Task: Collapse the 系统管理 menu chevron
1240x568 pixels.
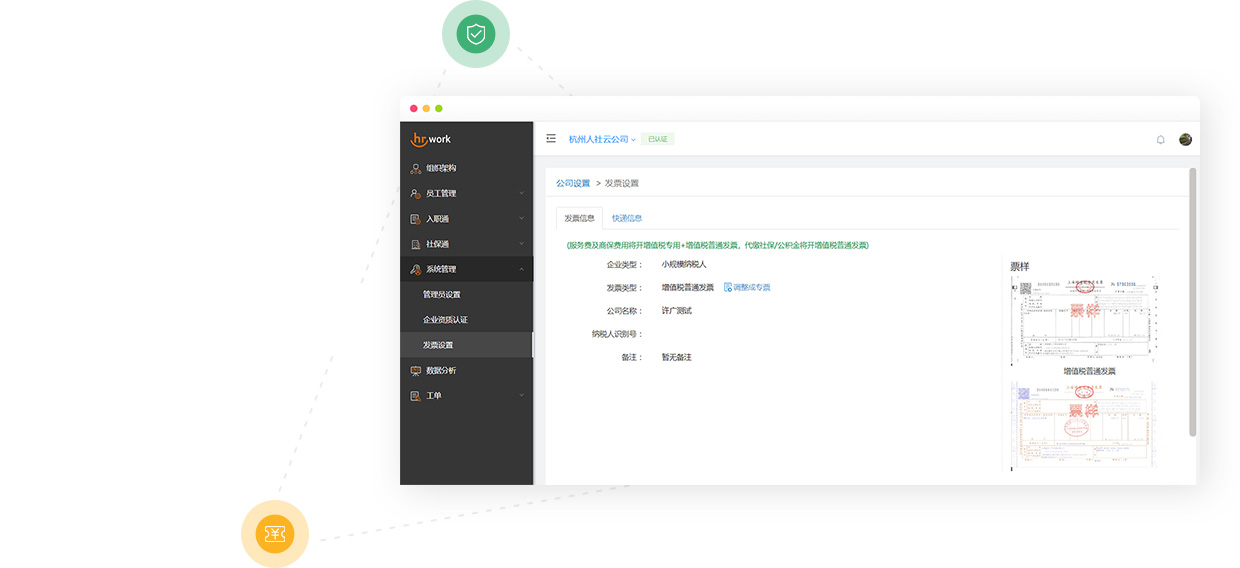Action: (x=521, y=270)
